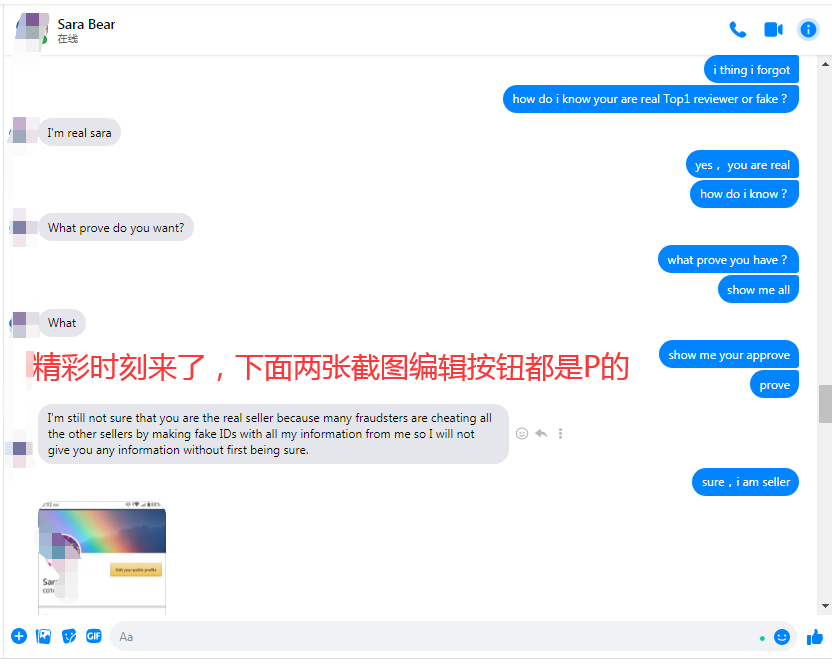Open the emoji picker in the message box

click(782, 637)
